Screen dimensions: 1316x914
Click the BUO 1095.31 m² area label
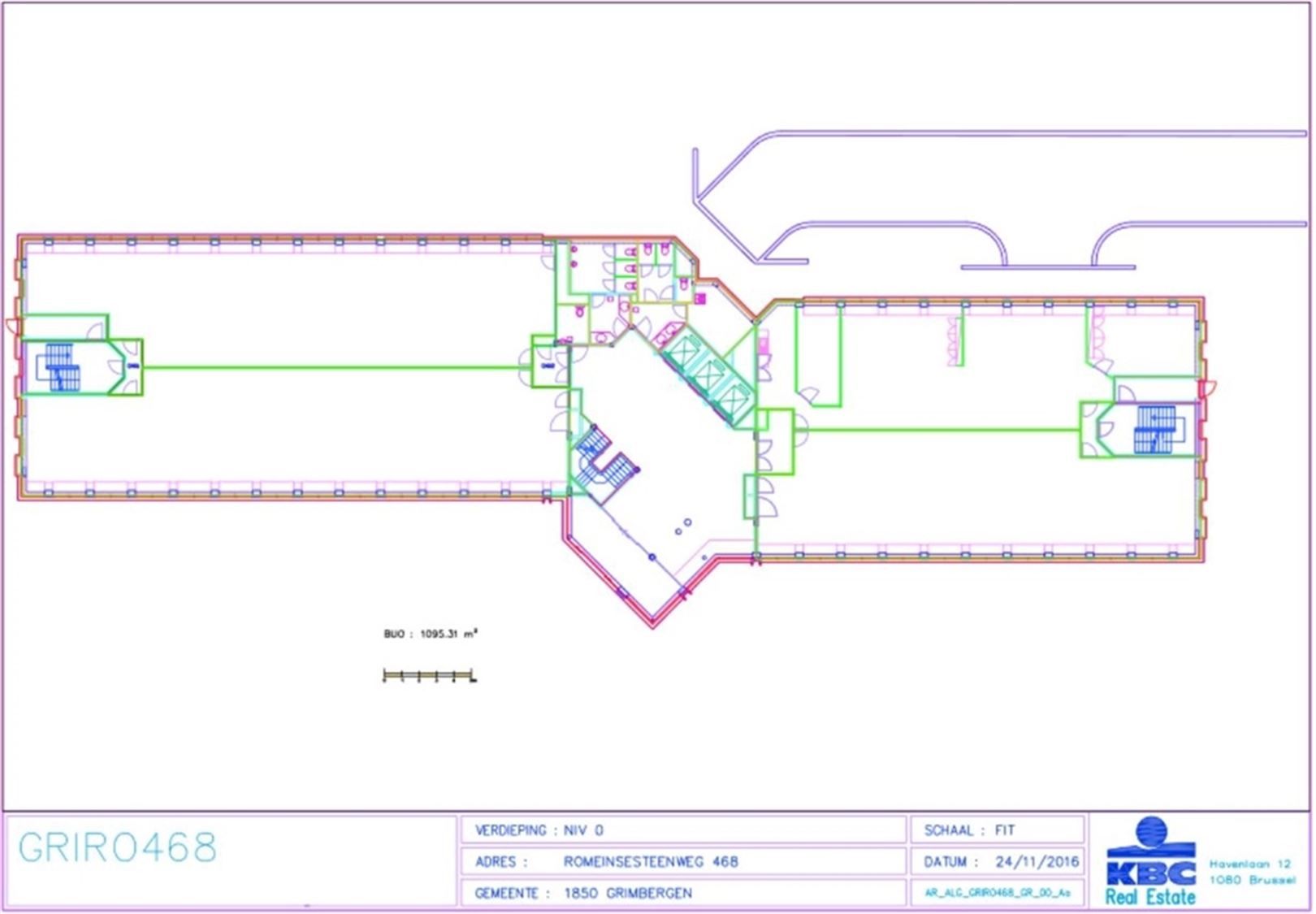[x=431, y=634]
